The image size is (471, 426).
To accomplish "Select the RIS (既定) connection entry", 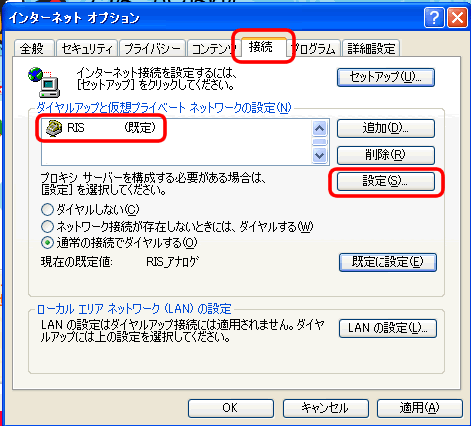I will [x=101, y=128].
